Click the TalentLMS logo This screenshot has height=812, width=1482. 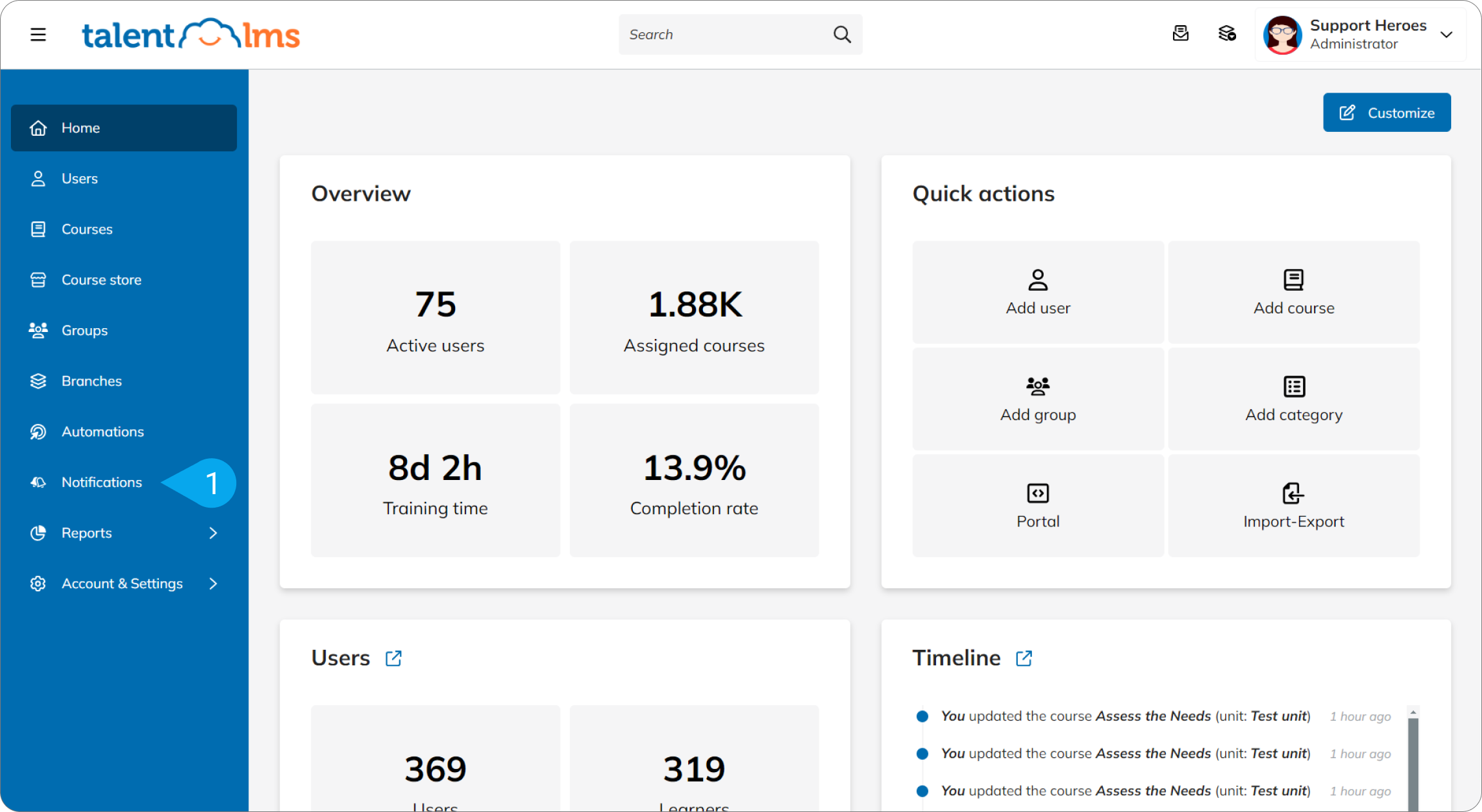click(191, 34)
